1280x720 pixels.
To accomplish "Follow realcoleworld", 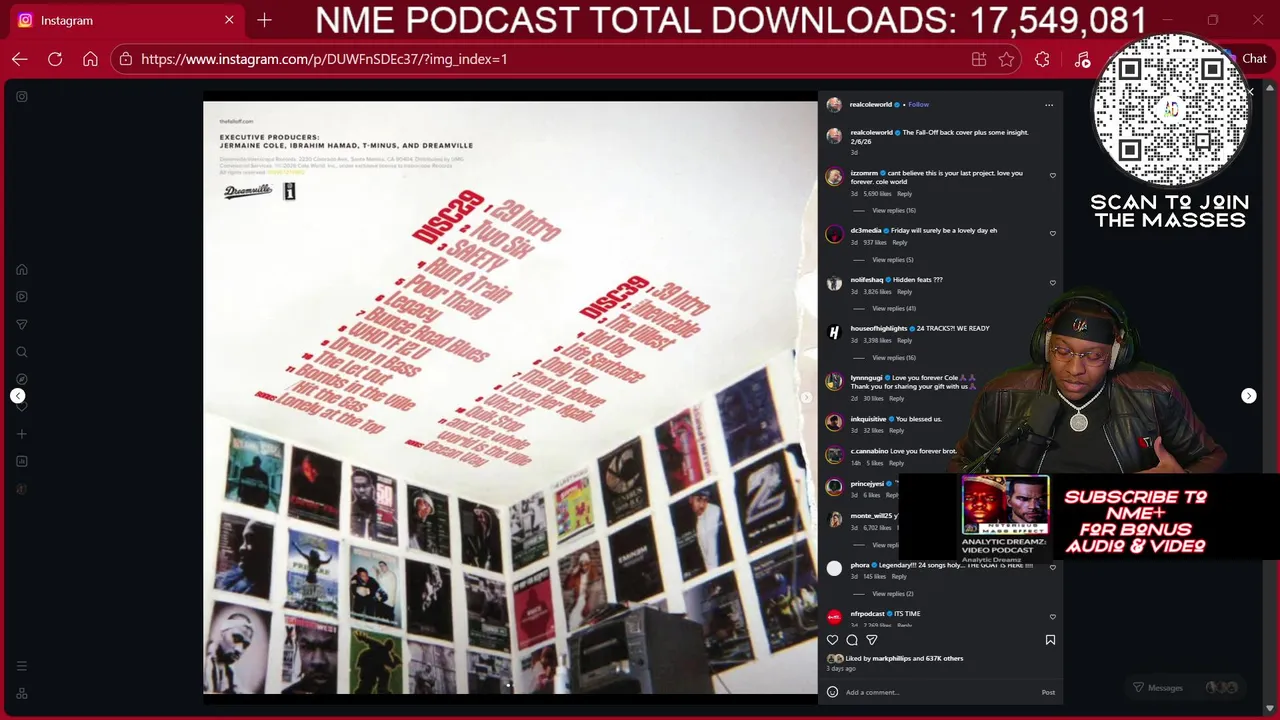I will pos(918,105).
